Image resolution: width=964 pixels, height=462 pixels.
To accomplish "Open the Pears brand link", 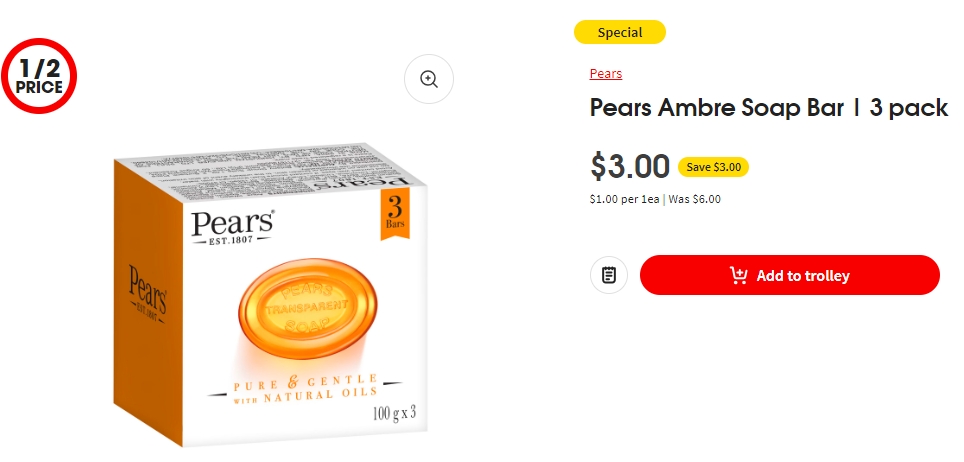I will (x=606, y=74).
